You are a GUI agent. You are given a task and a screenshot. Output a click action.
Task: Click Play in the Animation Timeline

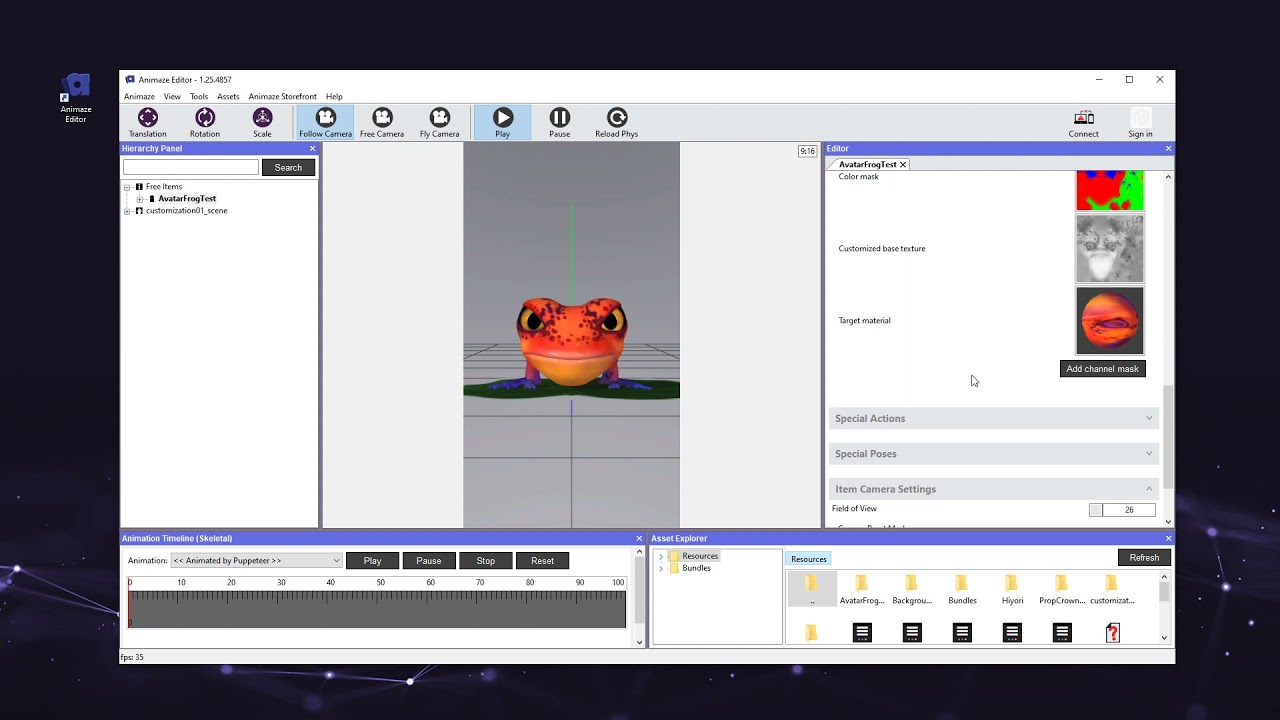(372, 560)
